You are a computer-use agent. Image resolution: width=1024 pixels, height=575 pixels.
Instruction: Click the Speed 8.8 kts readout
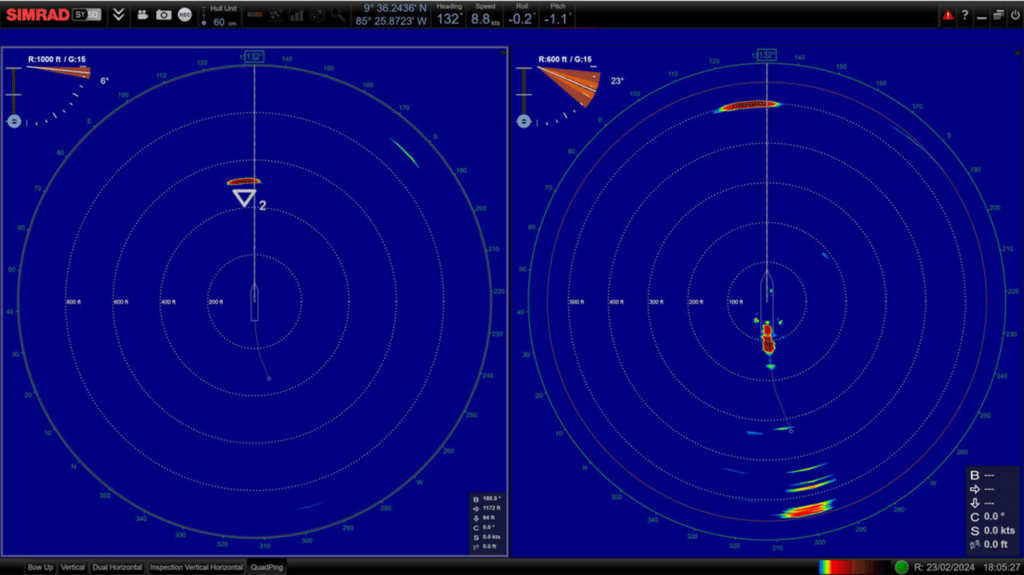[x=485, y=16]
